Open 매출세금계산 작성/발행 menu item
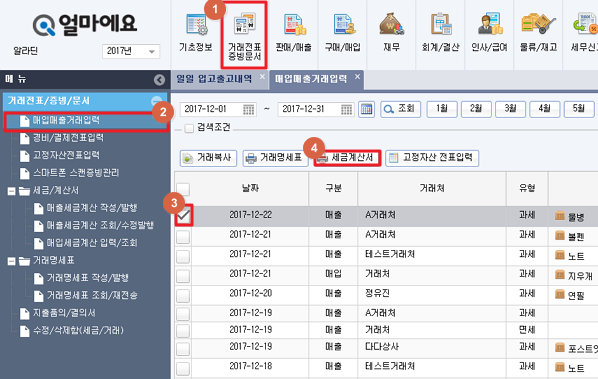 [92, 208]
